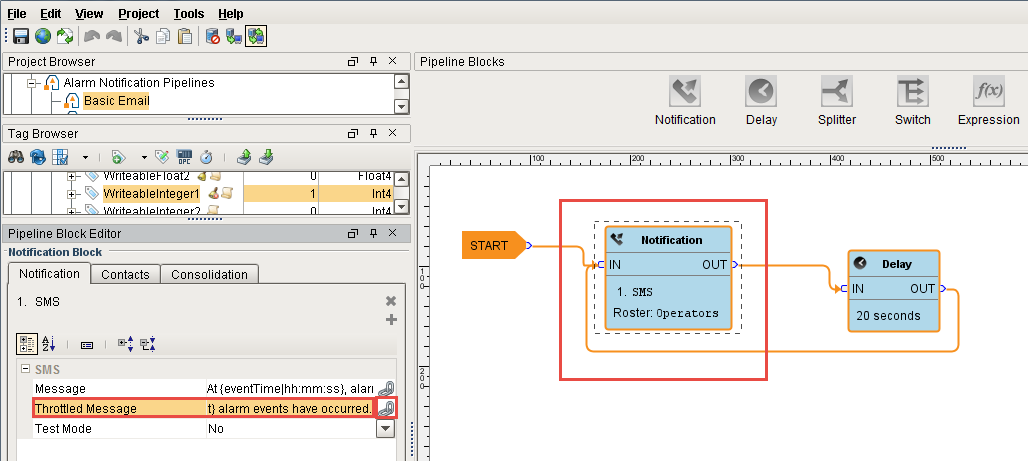Toggle the description area in the property editor
The width and height of the screenshot is (1028, 461).
[x=87, y=344]
